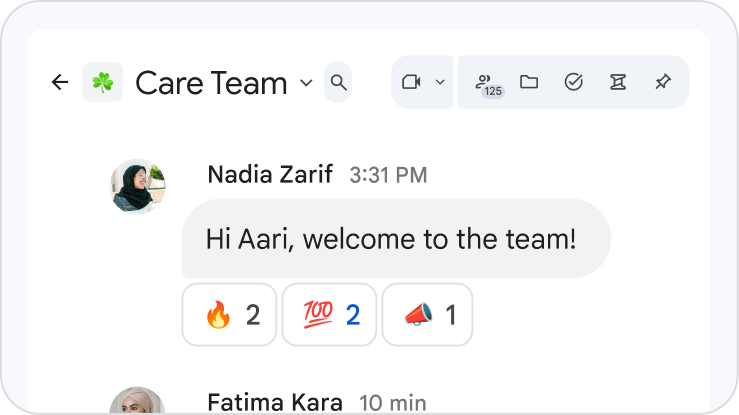Start a video call
Viewport: 739px width, 415px height.
[x=411, y=82]
